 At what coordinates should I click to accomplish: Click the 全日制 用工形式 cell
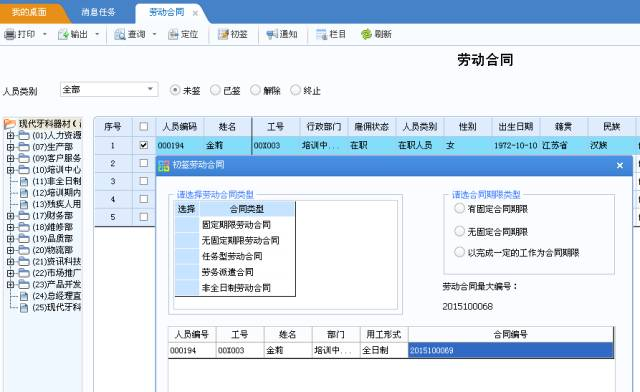click(x=384, y=350)
